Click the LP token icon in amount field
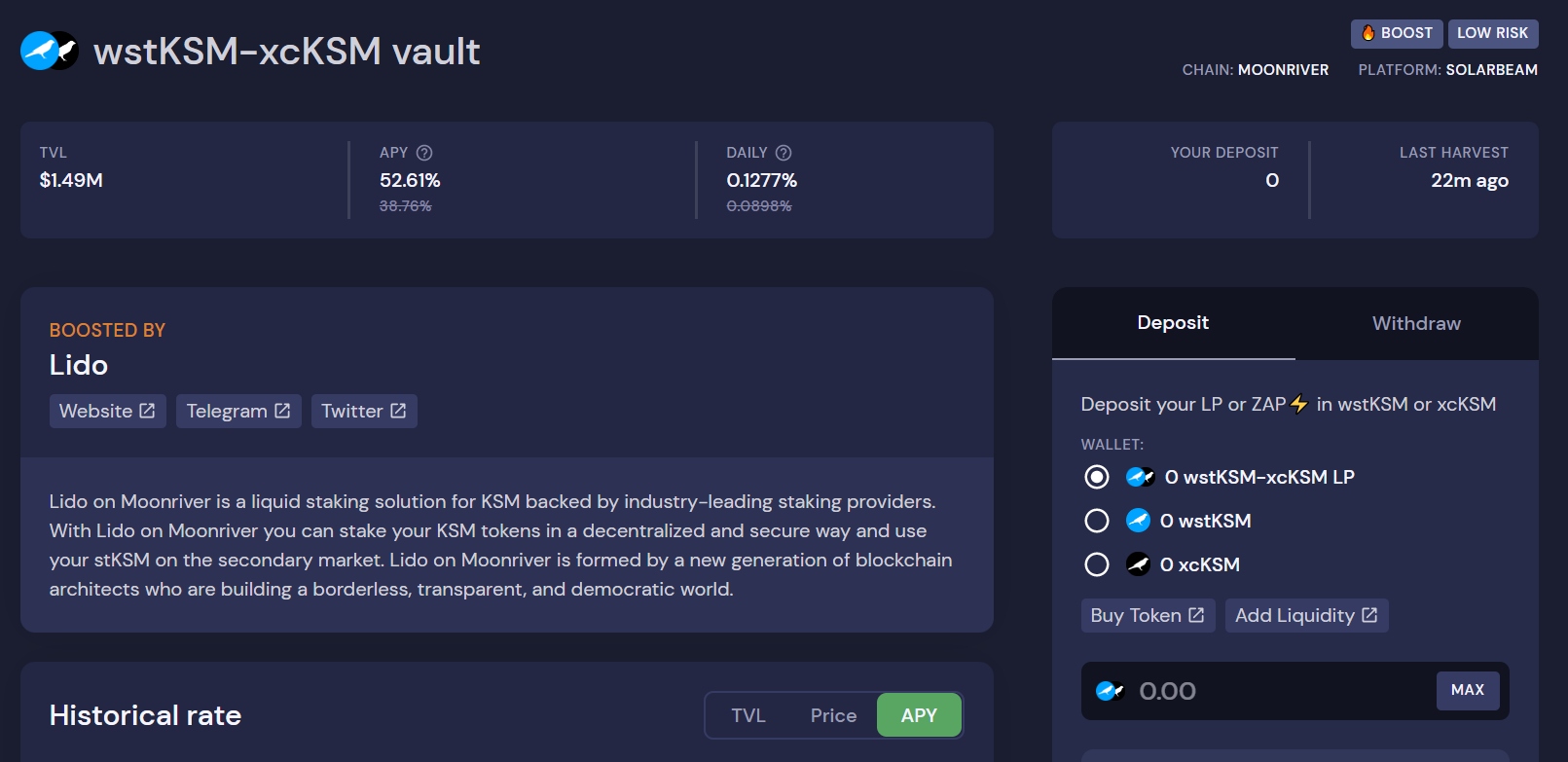 click(x=1110, y=691)
